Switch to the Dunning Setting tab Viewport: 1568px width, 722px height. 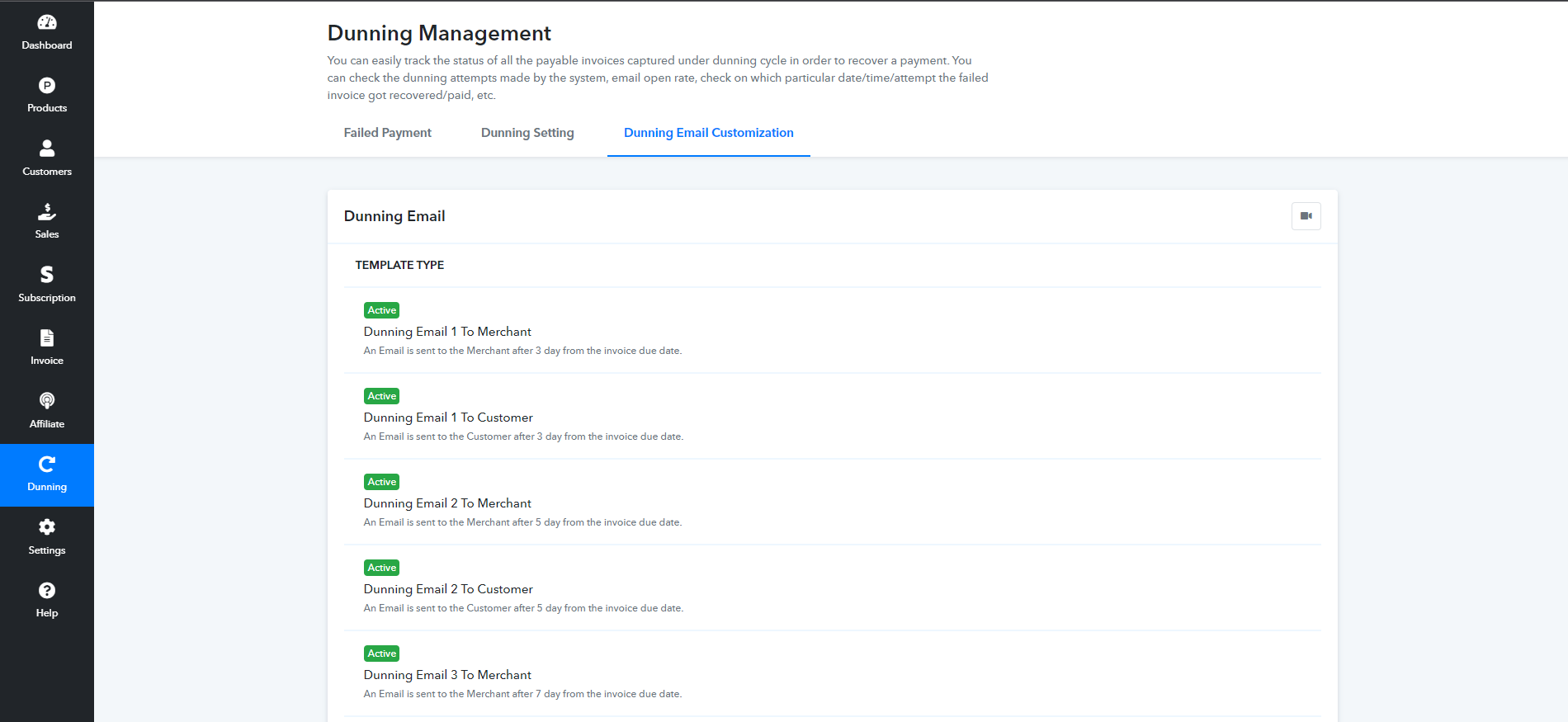point(527,133)
